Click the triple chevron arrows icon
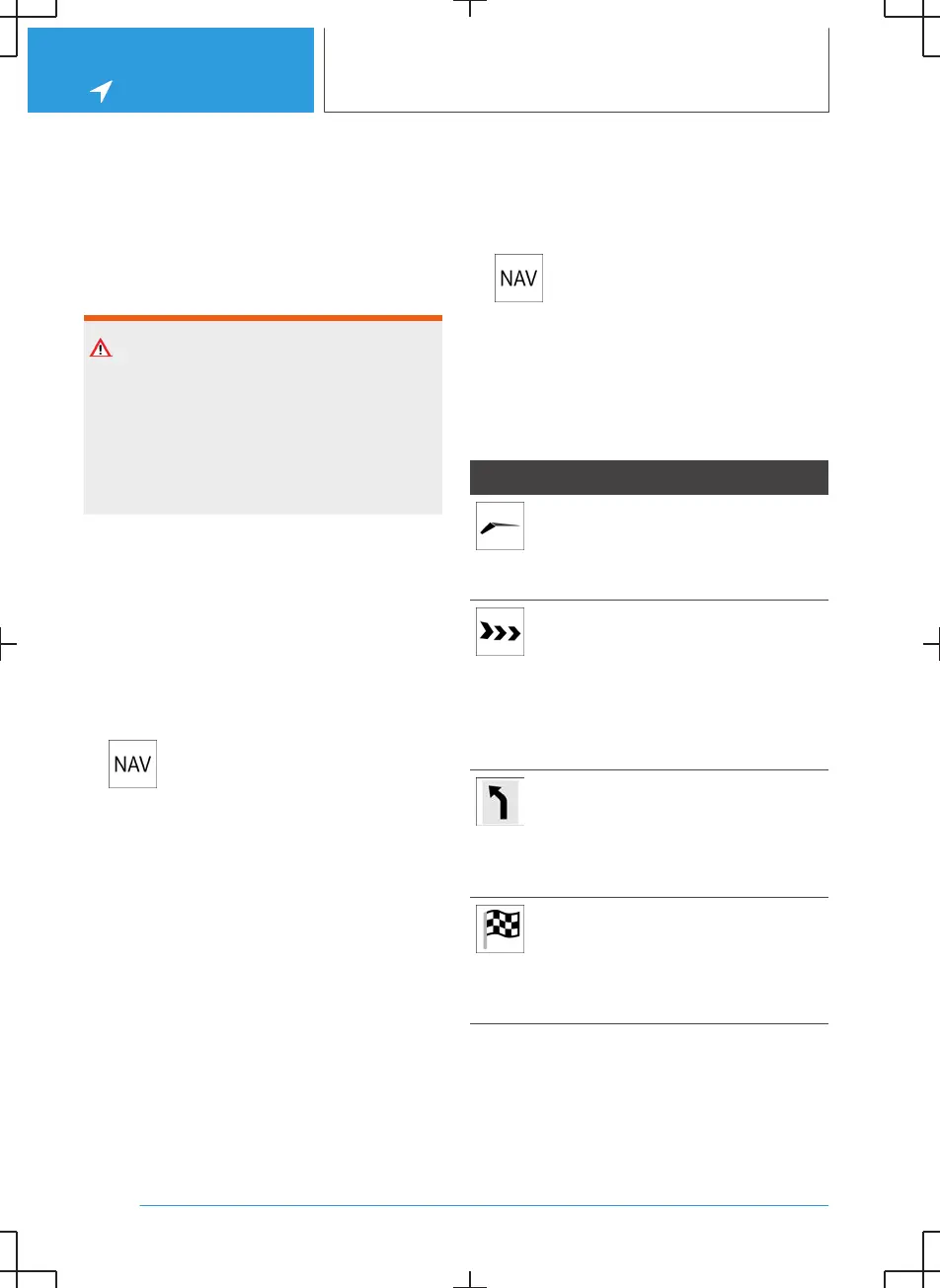940x1288 pixels. tap(500, 632)
